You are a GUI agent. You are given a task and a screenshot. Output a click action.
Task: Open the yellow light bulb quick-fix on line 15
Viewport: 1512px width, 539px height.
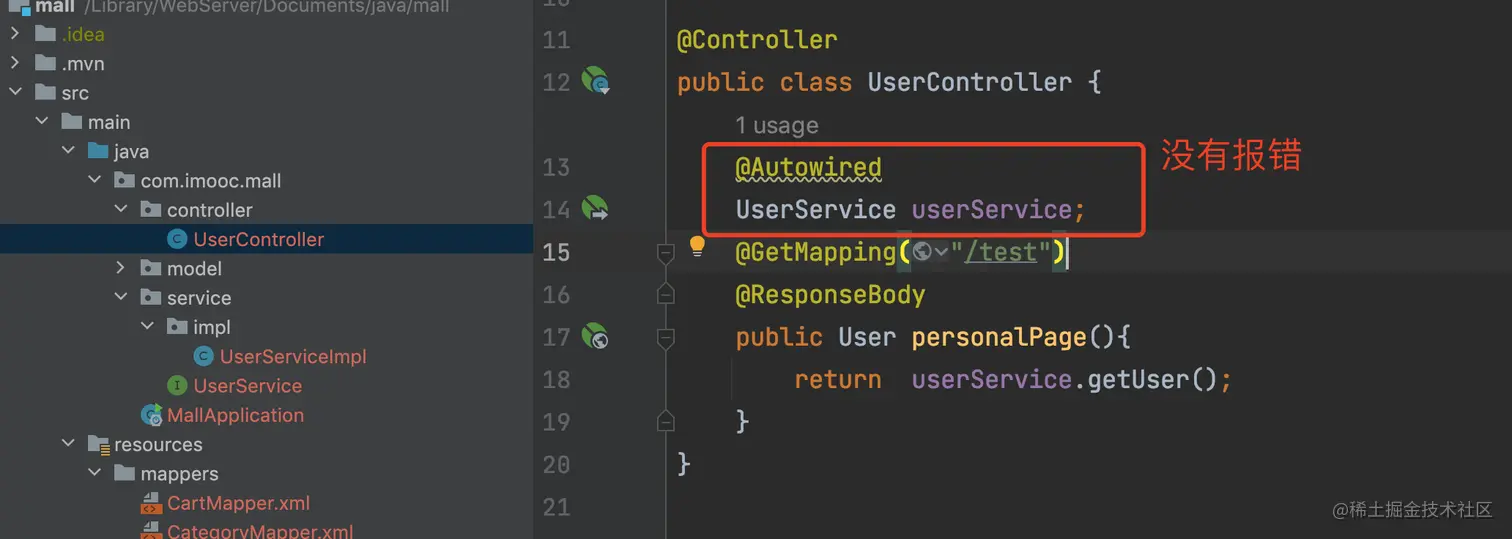pos(698,246)
